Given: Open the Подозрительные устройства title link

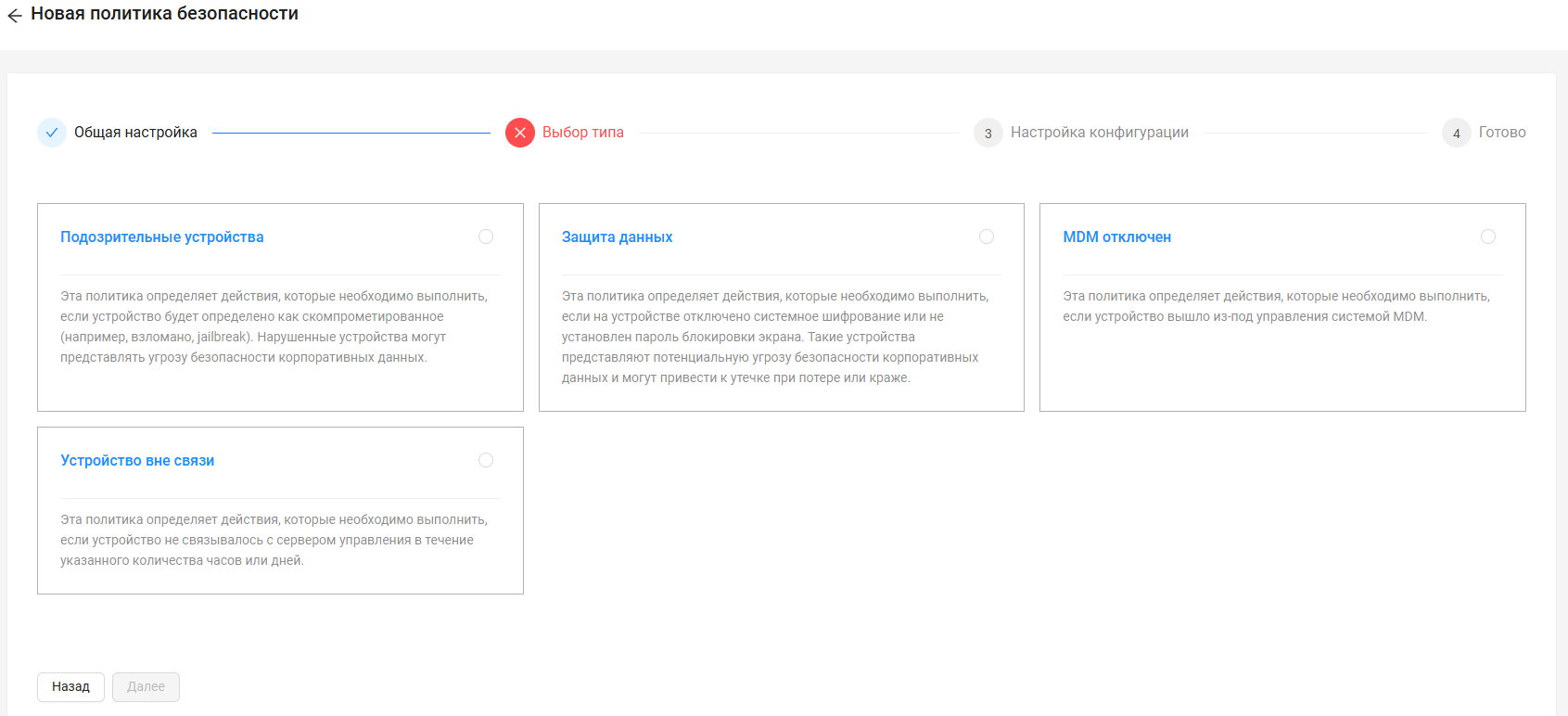Looking at the screenshot, I should (162, 237).
